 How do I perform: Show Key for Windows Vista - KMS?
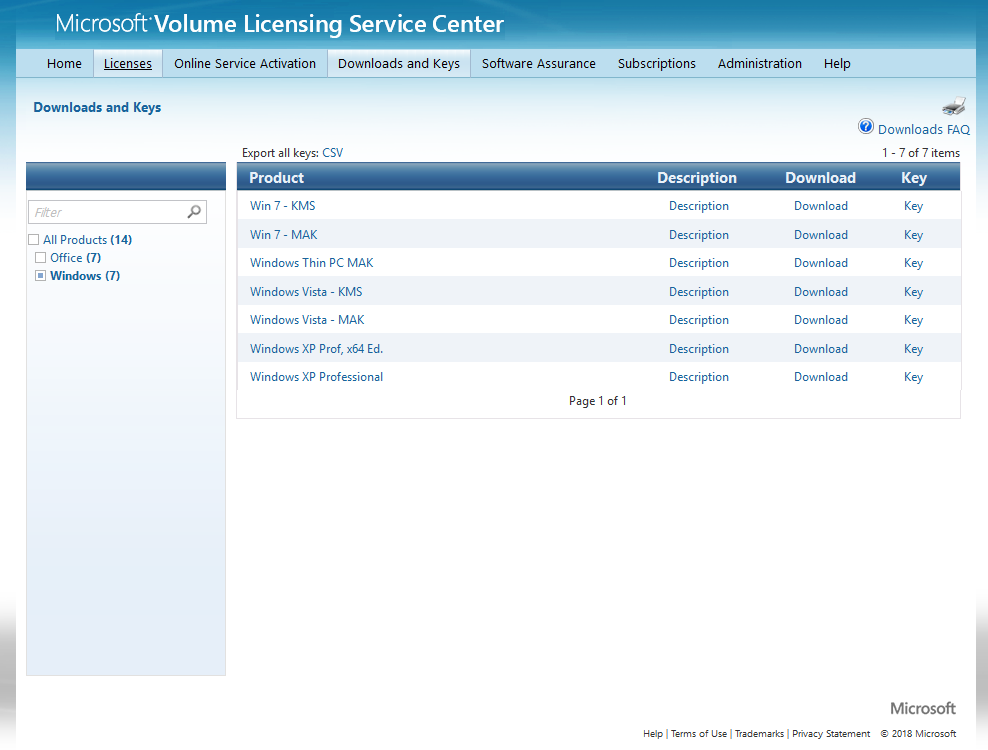(x=913, y=292)
